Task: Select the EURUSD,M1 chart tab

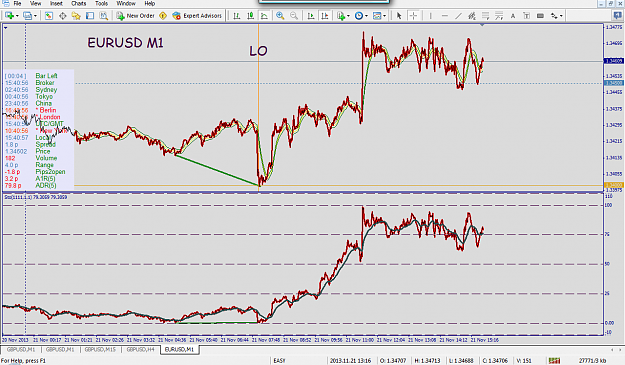Action: click(179, 349)
